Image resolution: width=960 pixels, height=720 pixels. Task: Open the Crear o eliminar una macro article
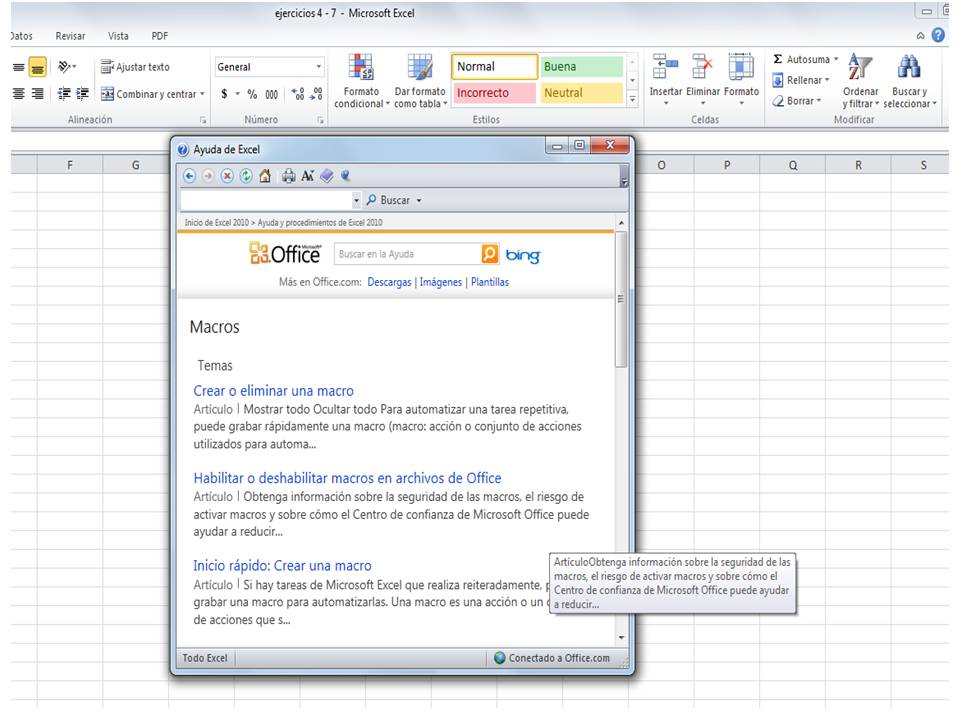(x=273, y=391)
